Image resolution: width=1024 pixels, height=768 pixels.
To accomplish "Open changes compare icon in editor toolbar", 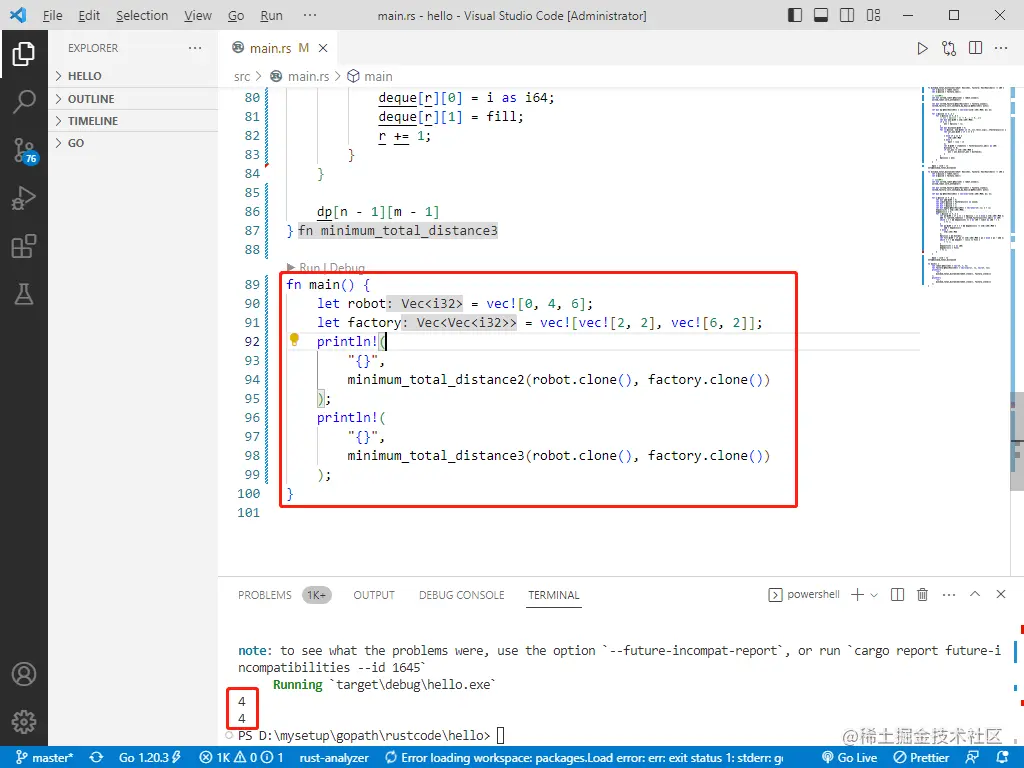I will click(x=949, y=48).
